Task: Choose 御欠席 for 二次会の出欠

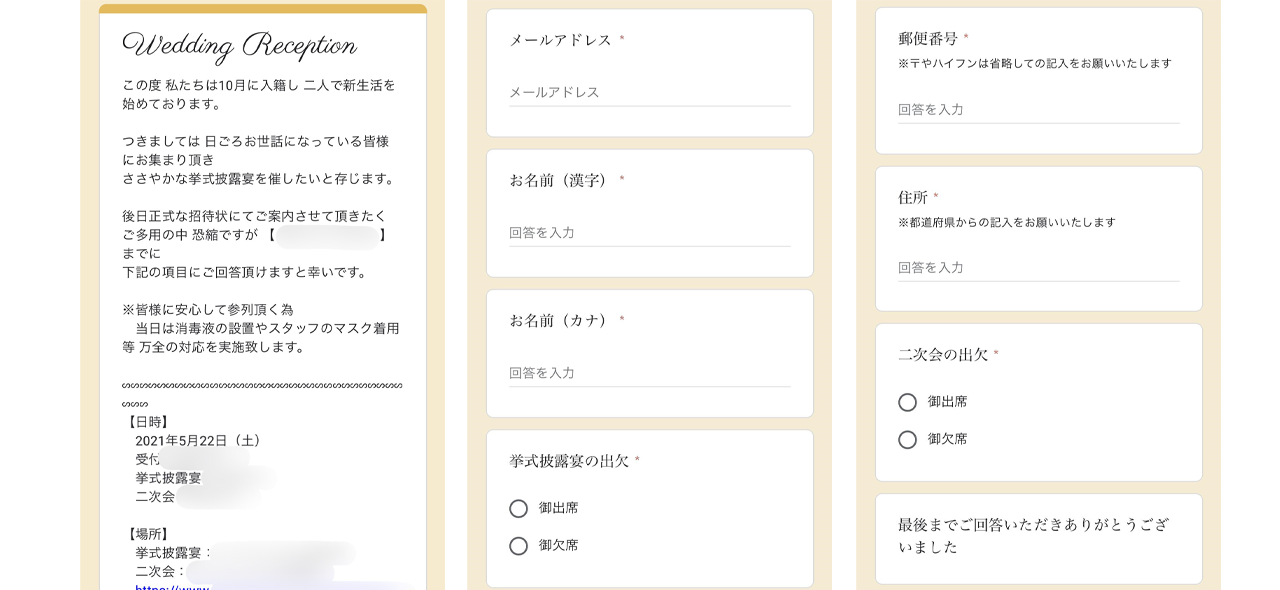Action: click(907, 440)
